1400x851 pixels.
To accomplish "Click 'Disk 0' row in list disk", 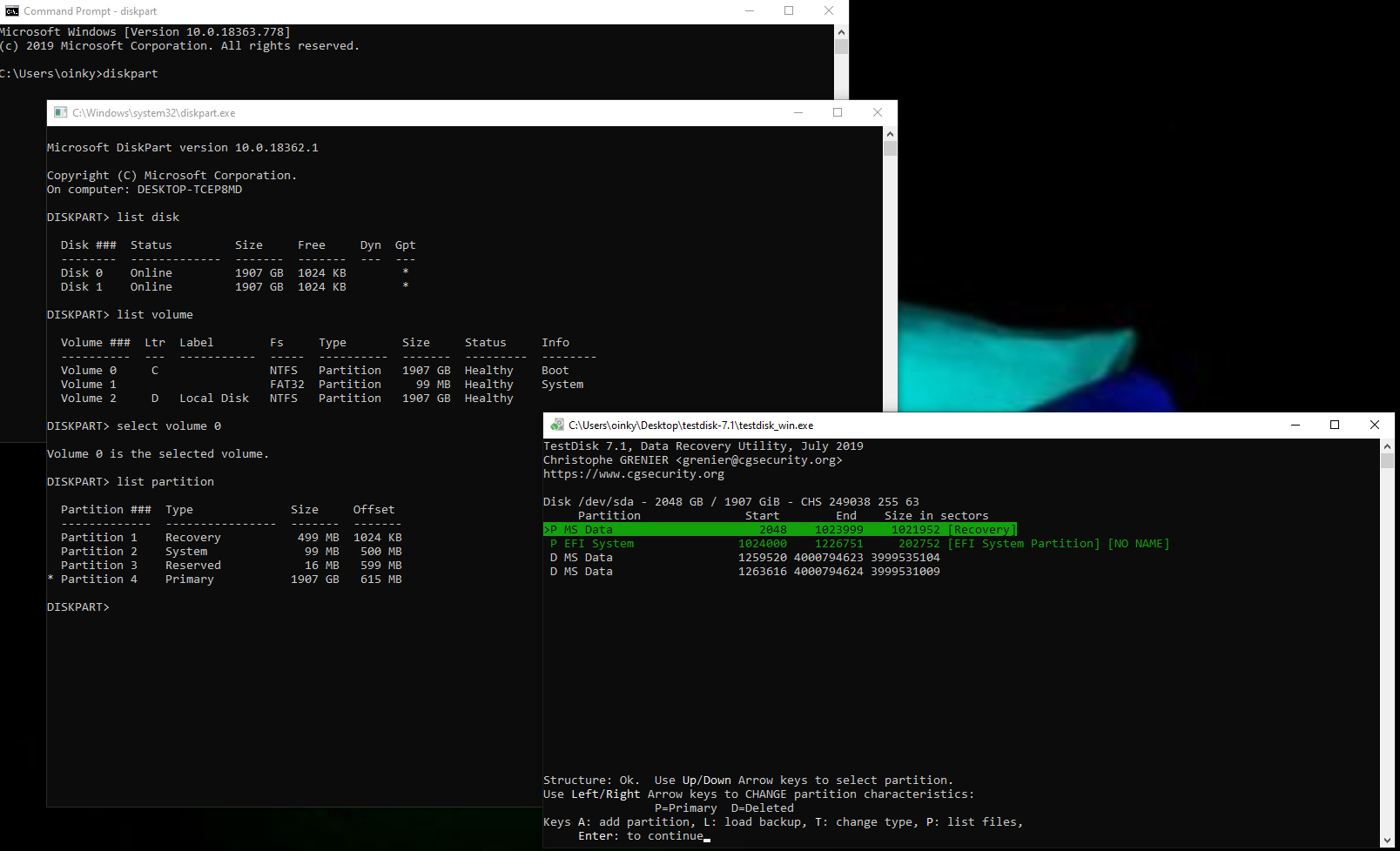I will 235,273.
